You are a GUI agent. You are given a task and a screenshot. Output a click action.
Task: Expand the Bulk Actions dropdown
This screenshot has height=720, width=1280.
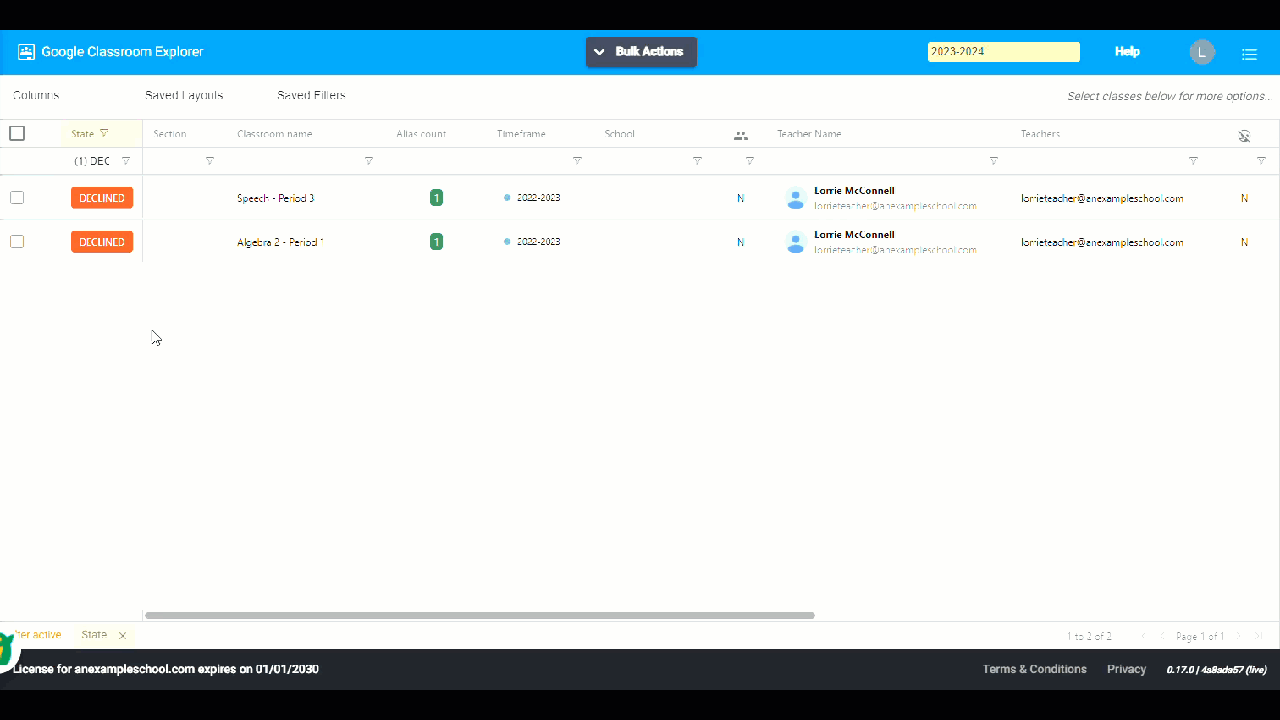[641, 52]
